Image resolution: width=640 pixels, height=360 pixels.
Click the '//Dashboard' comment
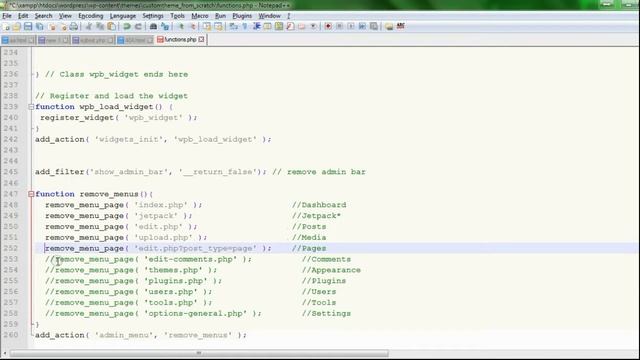319,205
